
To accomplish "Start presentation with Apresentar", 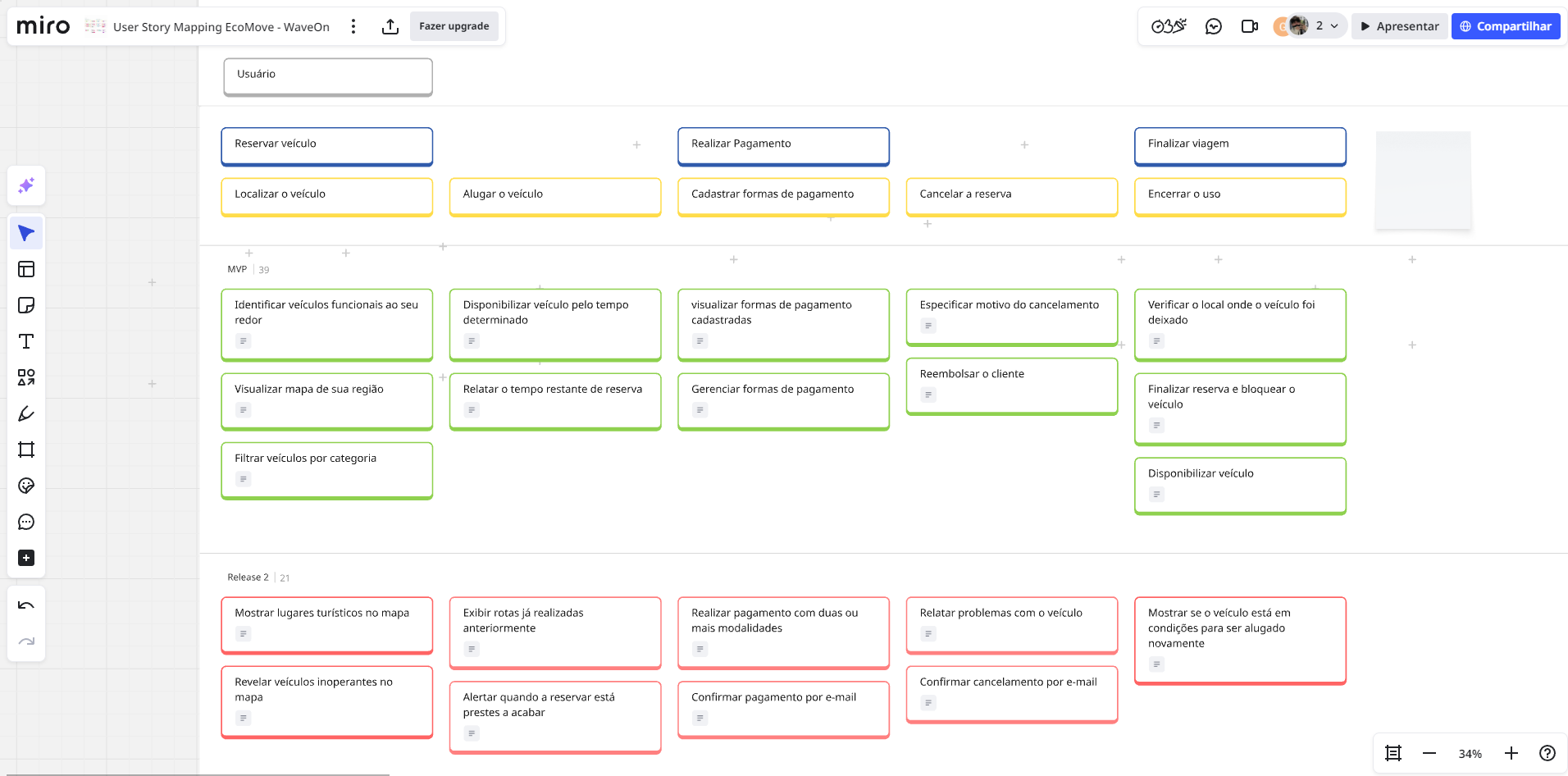I will tap(1399, 26).
